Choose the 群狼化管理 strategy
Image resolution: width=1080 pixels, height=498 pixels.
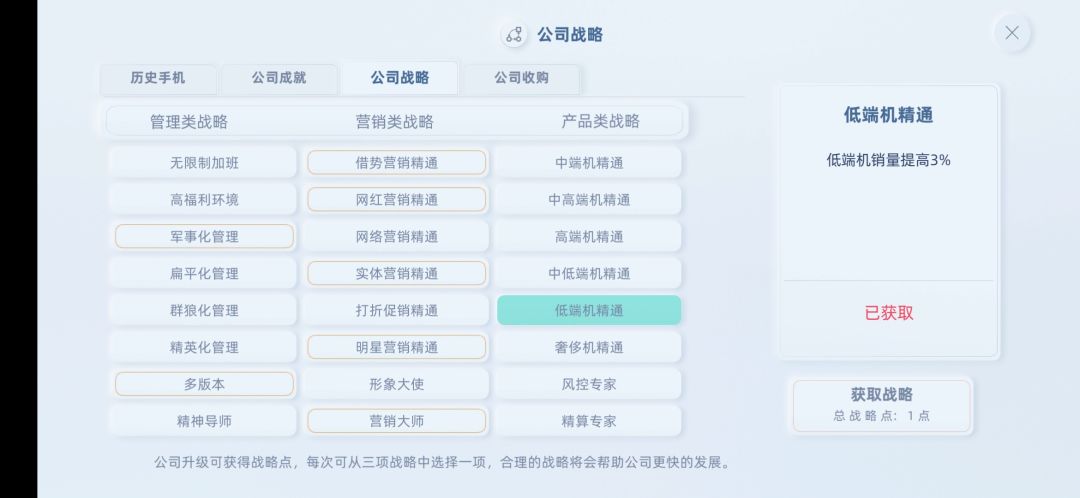click(204, 310)
